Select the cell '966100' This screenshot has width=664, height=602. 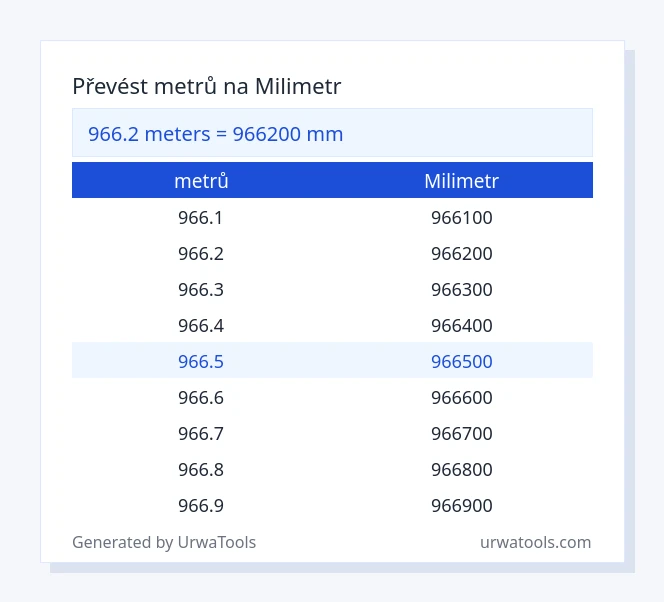coord(462,218)
